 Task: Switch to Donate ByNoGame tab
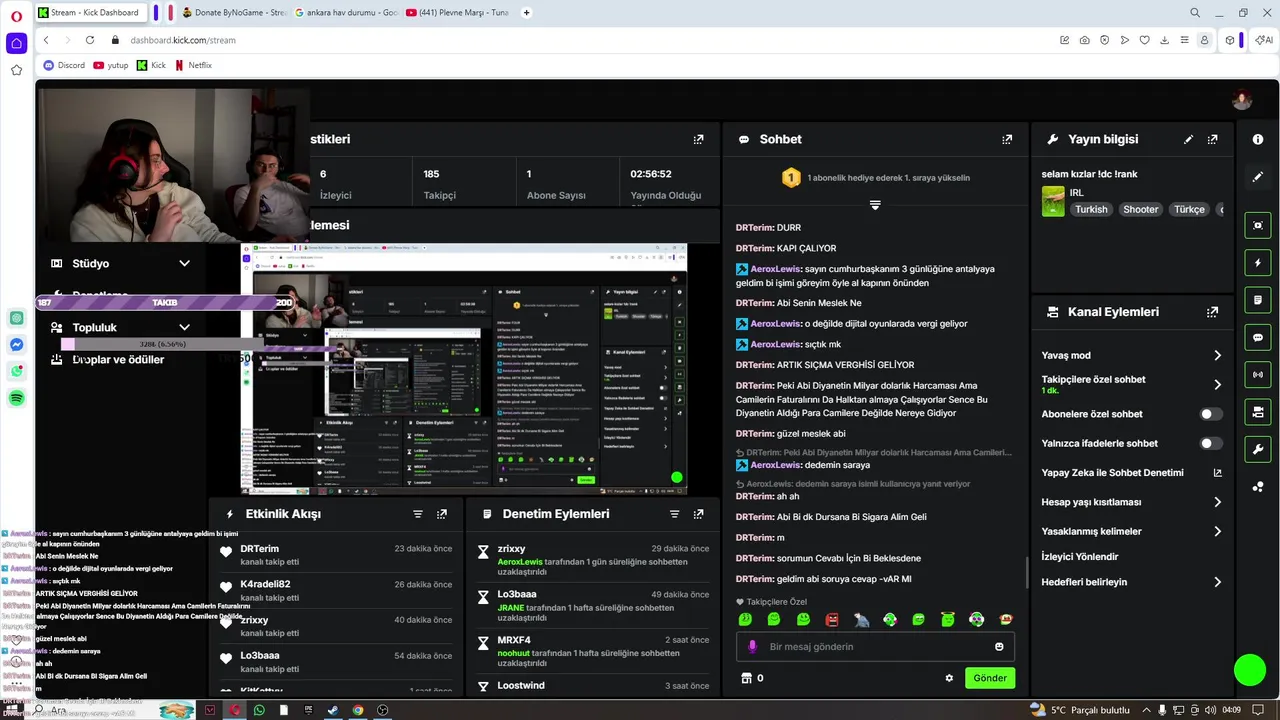tap(235, 13)
